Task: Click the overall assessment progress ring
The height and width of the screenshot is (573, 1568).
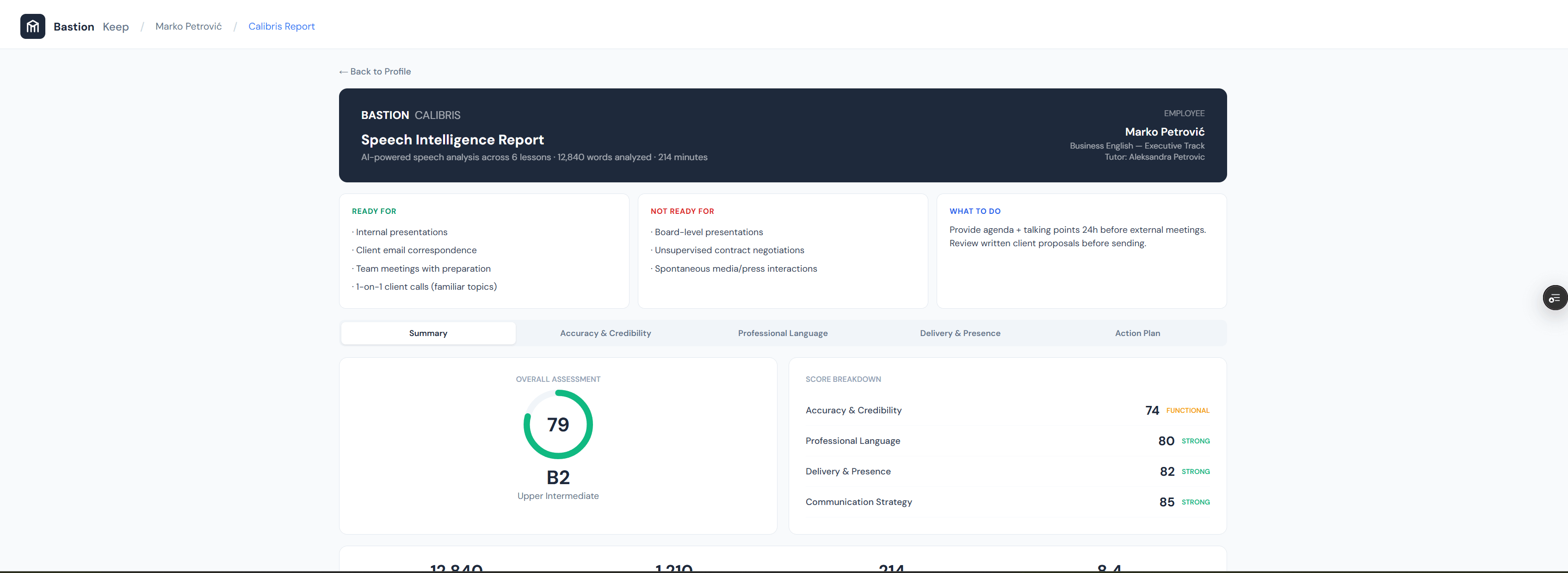Action: (557, 424)
